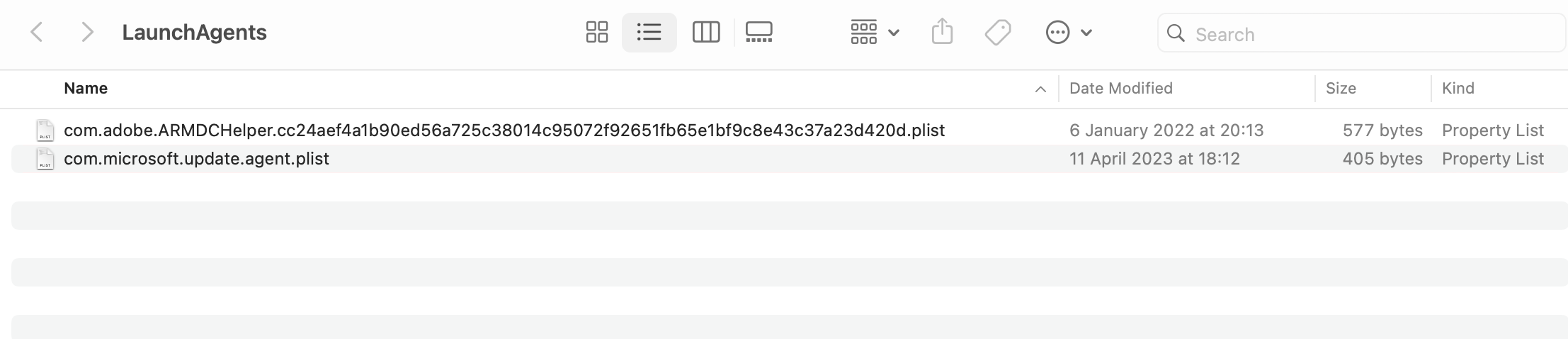Image resolution: width=1568 pixels, height=339 pixels.
Task: Sort by Date Modified column
Action: tap(1120, 89)
